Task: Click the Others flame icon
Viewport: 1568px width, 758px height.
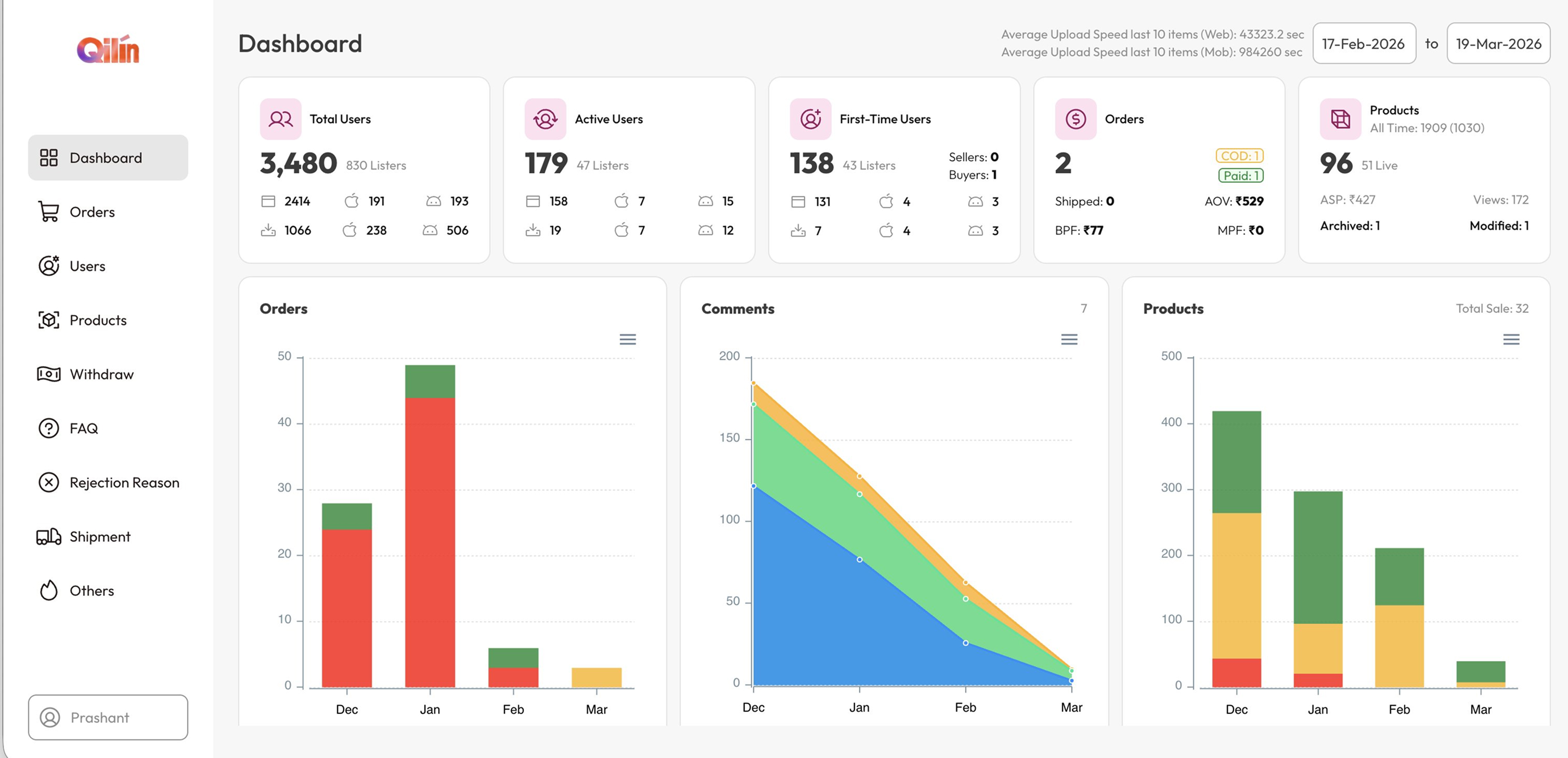Action: [x=49, y=590]
